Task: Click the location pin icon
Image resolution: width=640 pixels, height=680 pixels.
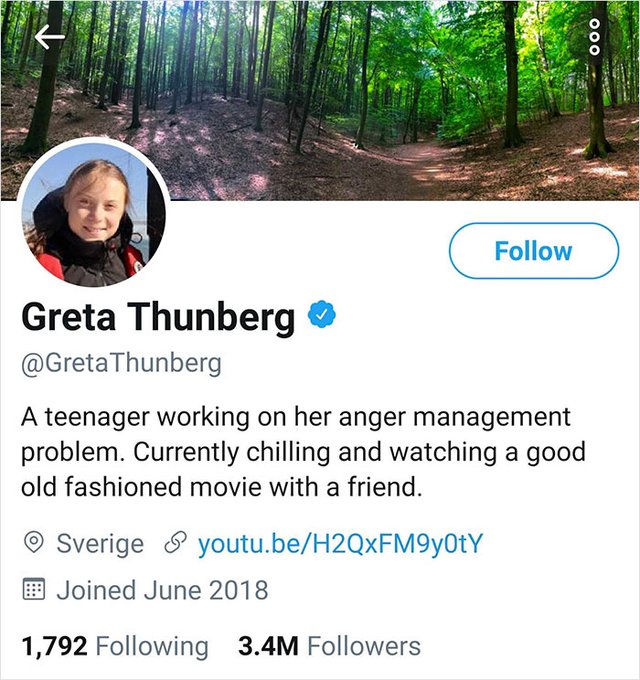Action: [x=34, y=543]
